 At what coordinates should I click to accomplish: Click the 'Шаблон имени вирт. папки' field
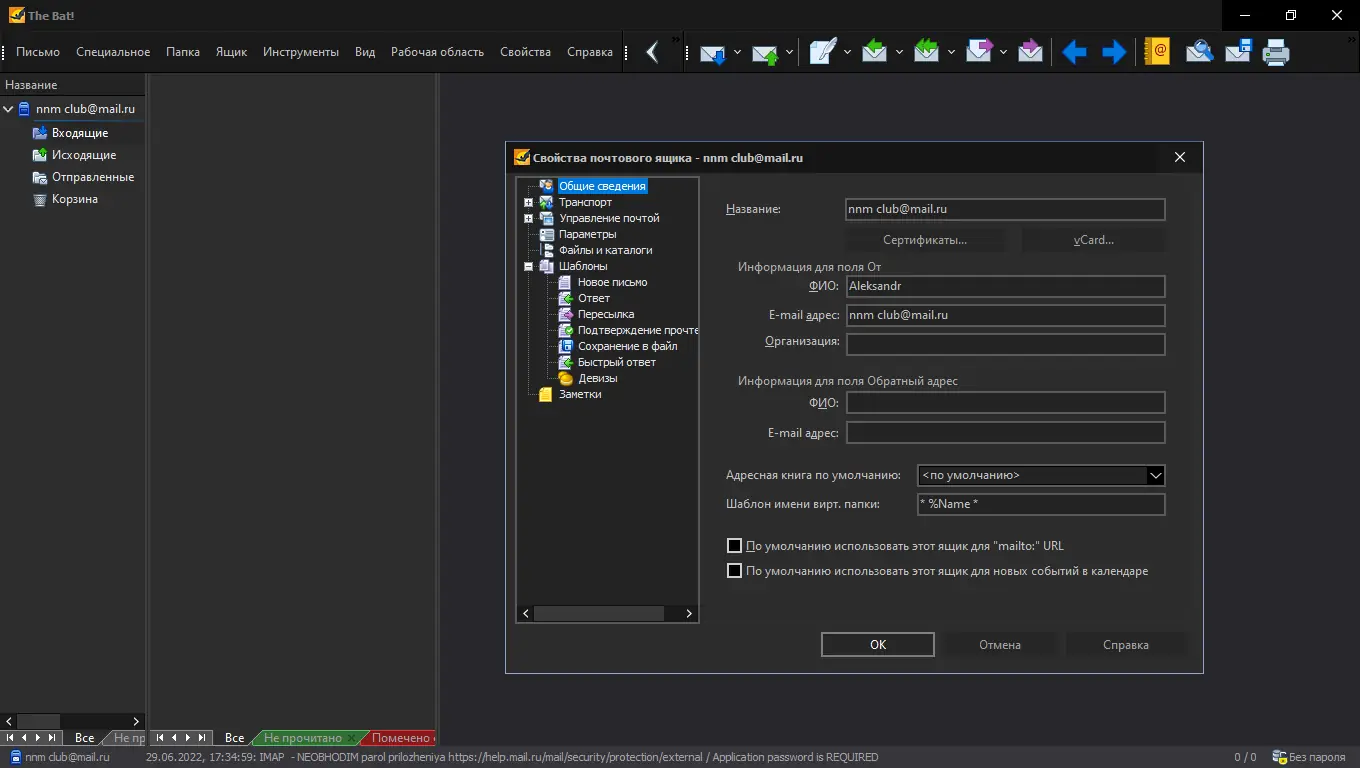(1041, 504)
